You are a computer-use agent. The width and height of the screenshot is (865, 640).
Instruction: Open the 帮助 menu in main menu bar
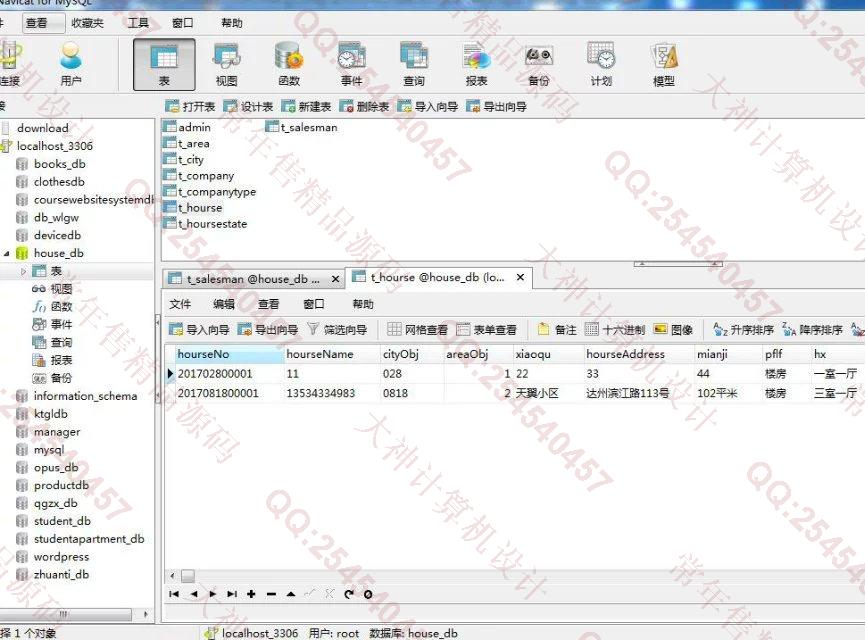232,23
